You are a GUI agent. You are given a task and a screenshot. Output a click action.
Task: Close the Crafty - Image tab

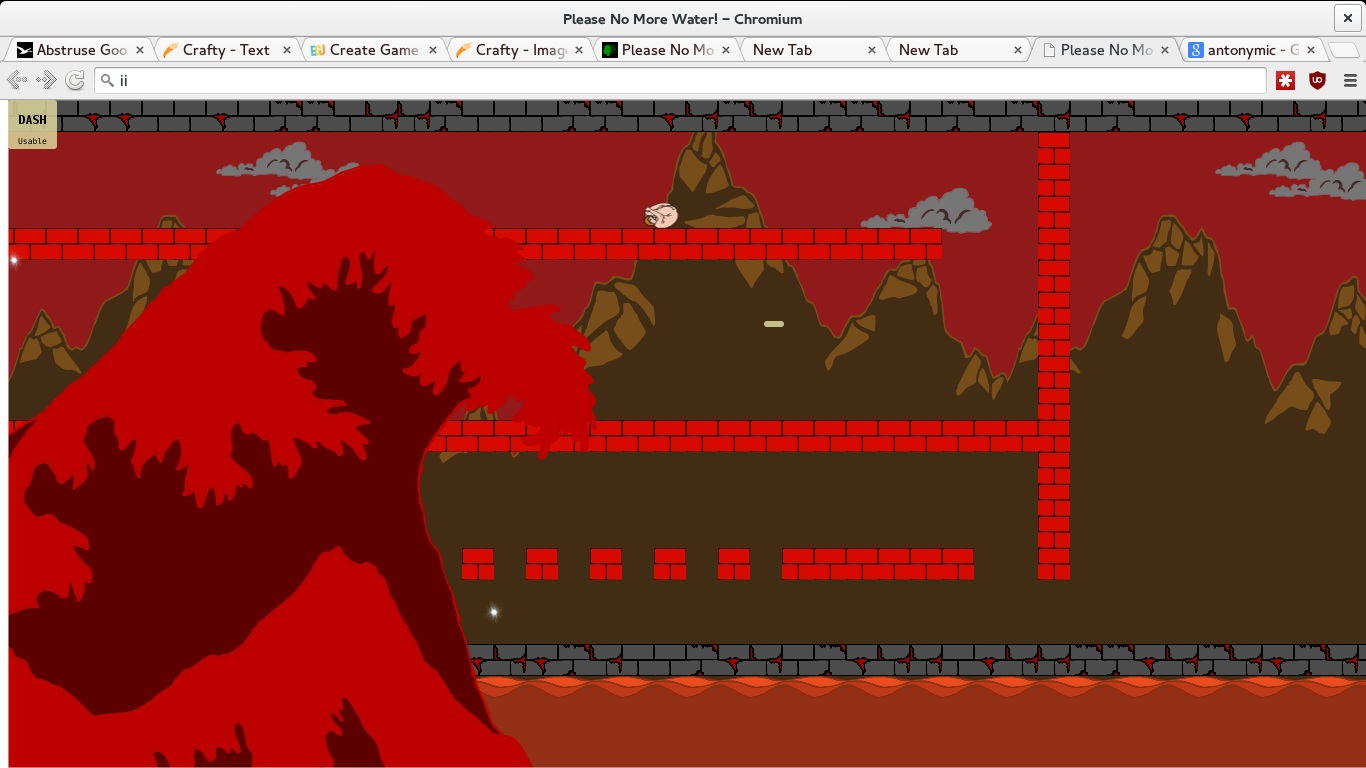pos(579,50)
